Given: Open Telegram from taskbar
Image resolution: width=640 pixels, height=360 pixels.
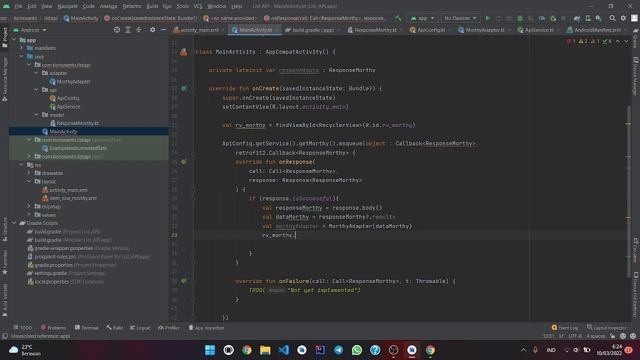Looking at the screenshot, I should [x=338, y=350].
